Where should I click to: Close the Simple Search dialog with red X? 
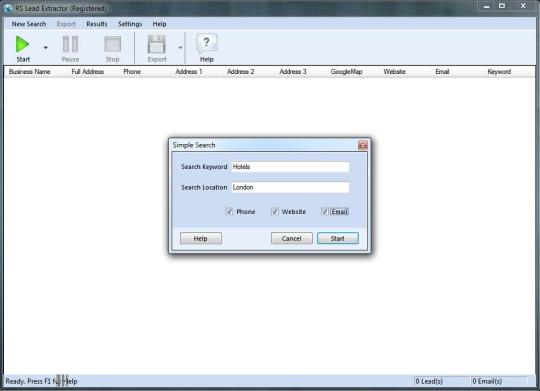[363, 145]
